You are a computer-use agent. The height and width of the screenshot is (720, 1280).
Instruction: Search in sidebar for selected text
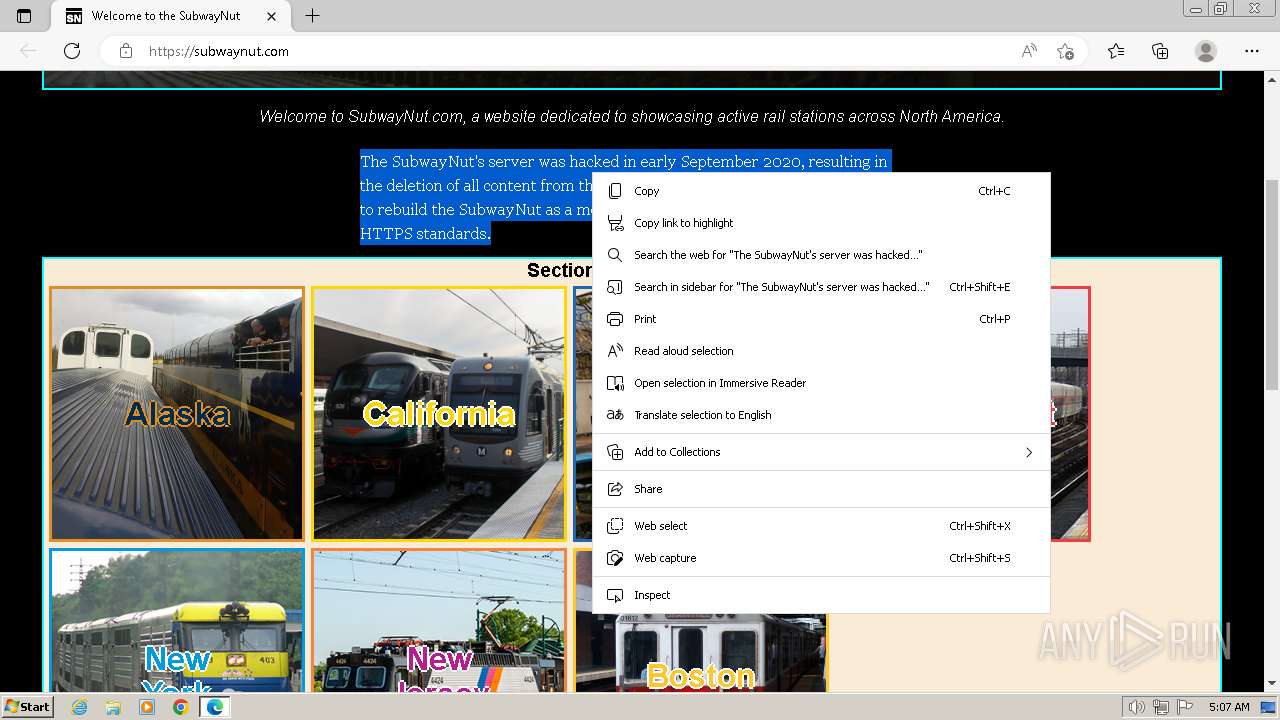click(x=821, y=287)
